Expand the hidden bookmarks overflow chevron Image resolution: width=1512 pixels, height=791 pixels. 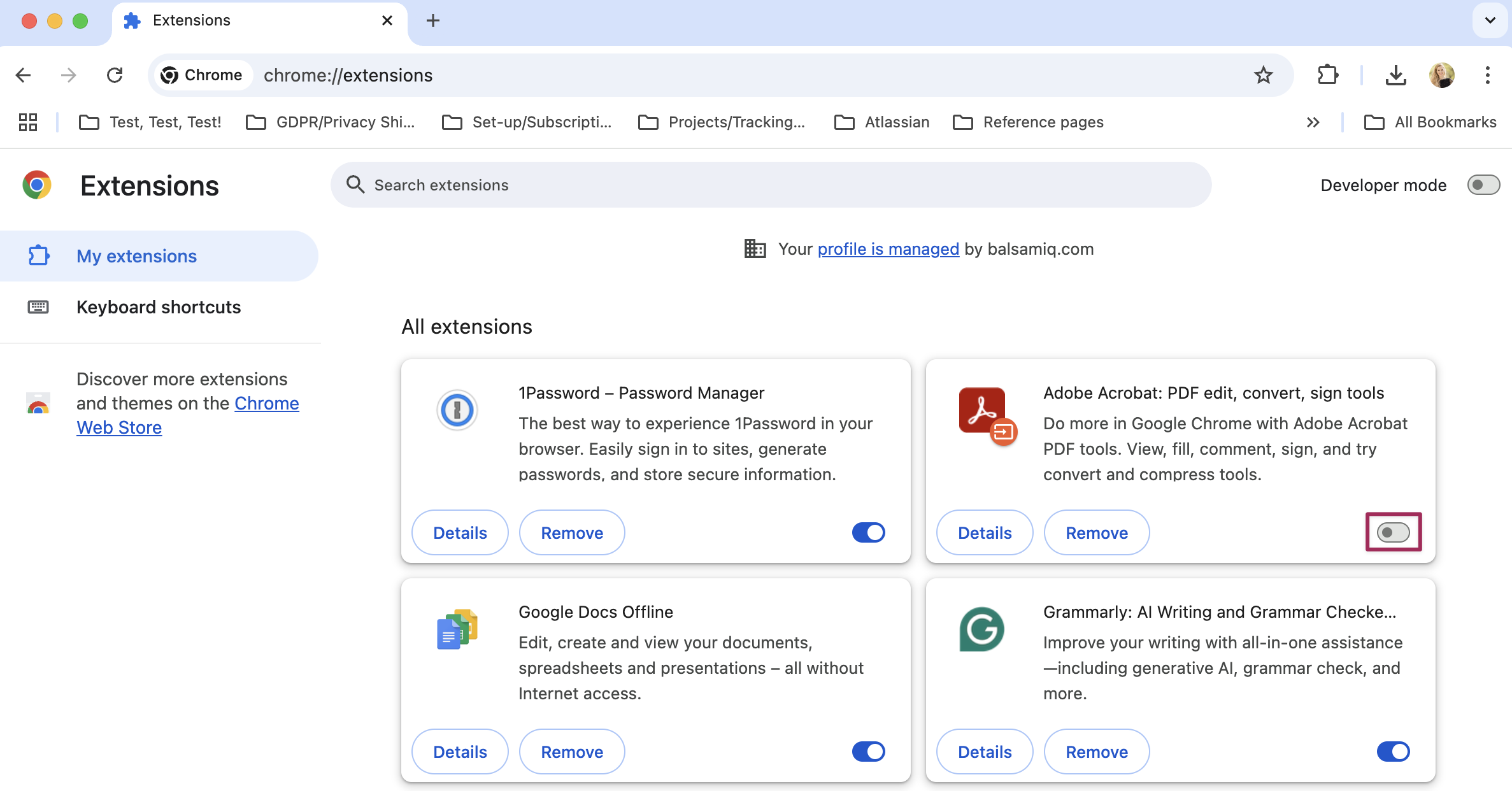click(x=1313, y=122)
